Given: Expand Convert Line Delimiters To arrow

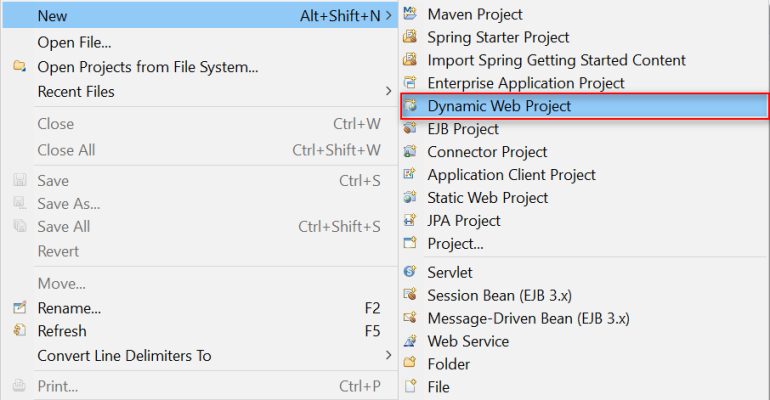Looking at the screenshot, I should tap(388, 355).
